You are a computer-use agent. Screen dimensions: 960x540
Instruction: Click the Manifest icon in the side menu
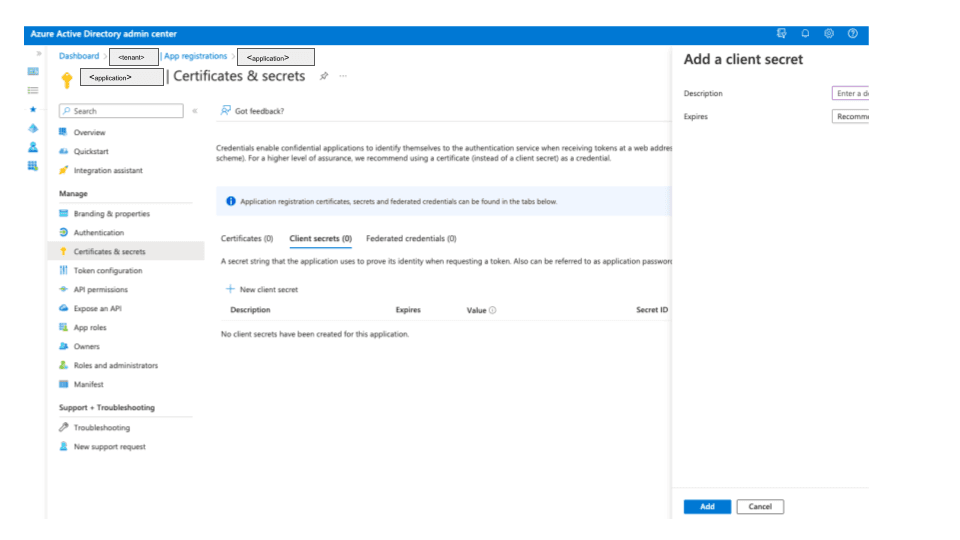pyautogui.click(x=63, y=384)
